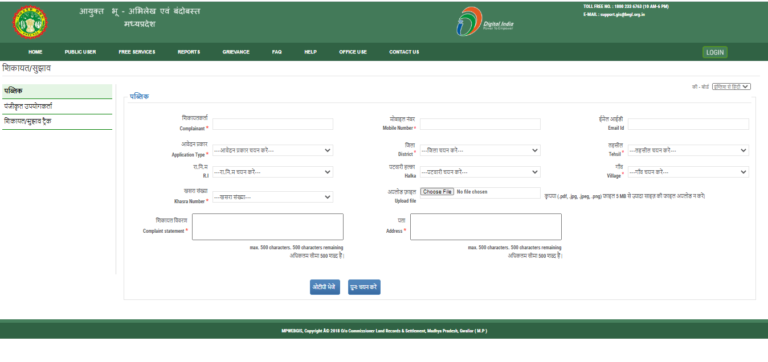Open the R.I dropdown
This screenshot has width=768, height=362.
point(272,172)
